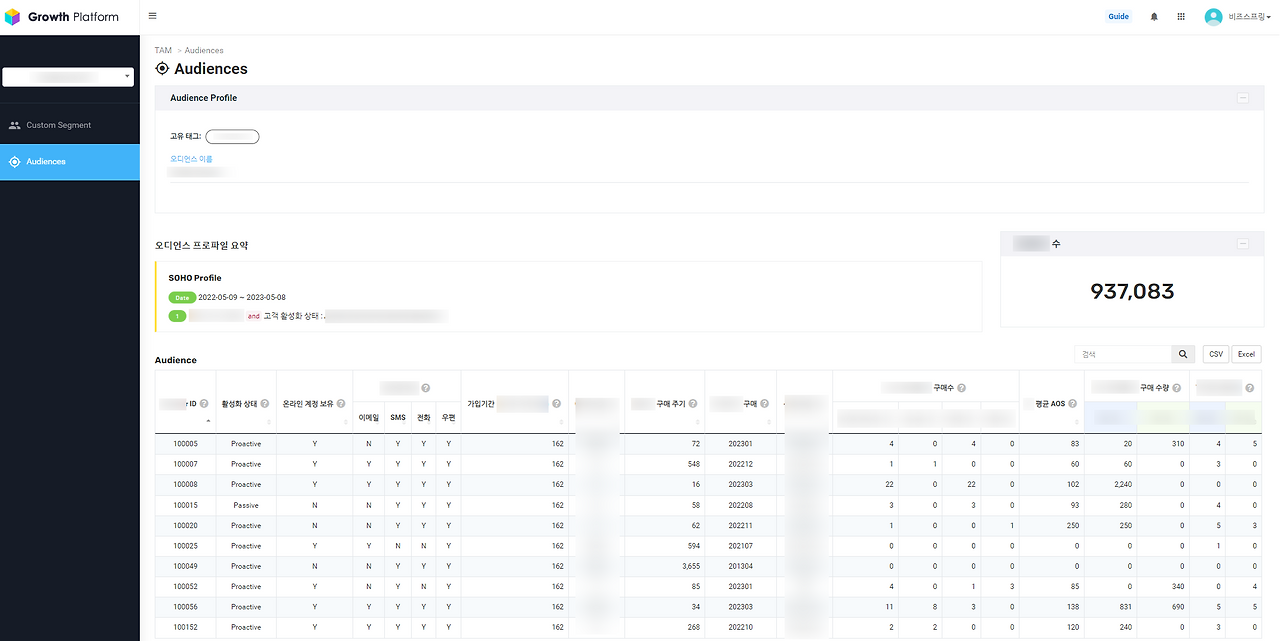
Task: Click the Growth Platform cube logo
Action: 14,16
